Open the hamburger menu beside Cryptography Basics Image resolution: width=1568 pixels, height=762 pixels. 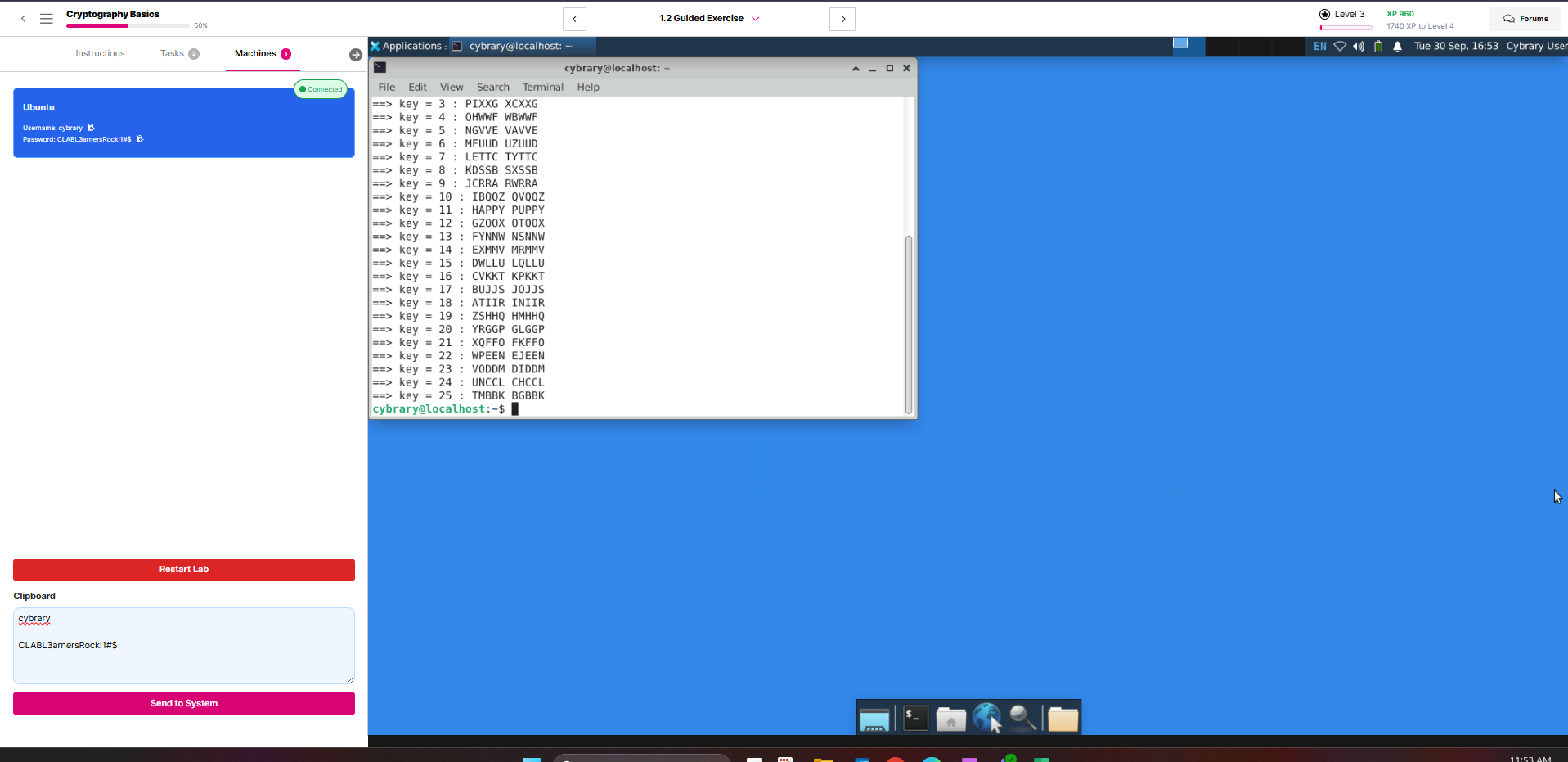(x=47, y=18)
